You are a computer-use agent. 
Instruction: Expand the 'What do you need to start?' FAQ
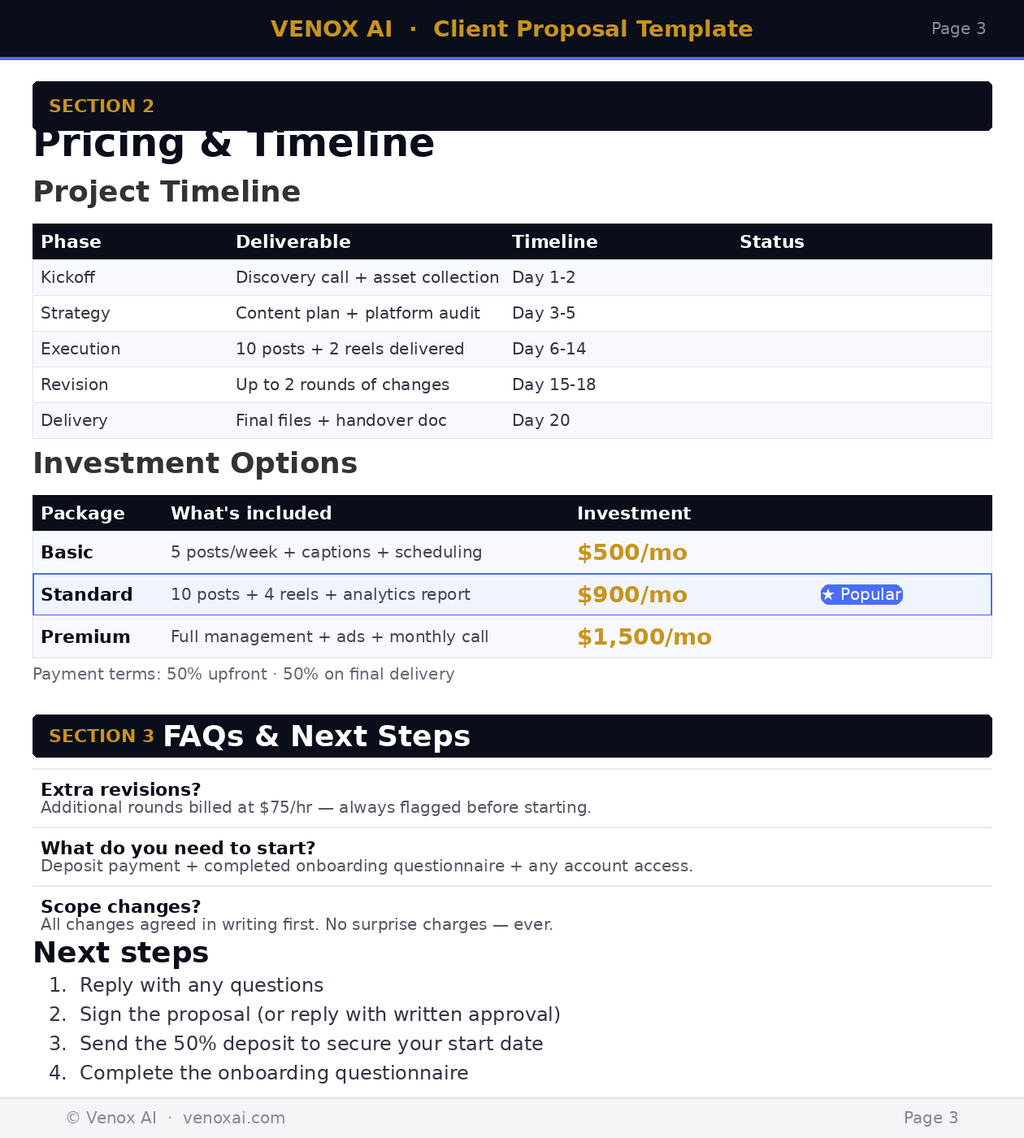[x=178, y=848]
